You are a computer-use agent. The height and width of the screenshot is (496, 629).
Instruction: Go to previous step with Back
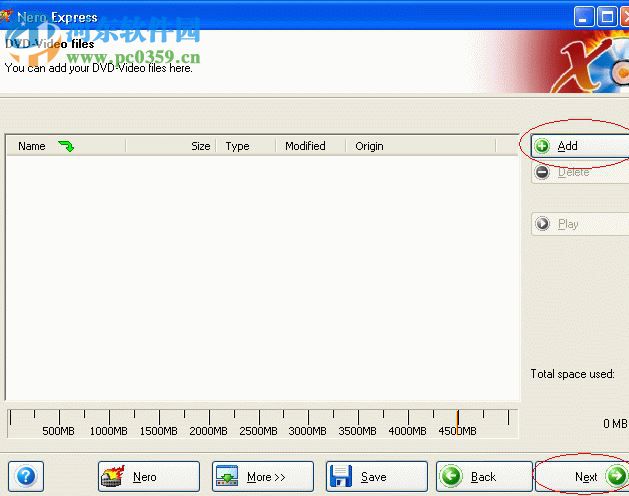[484, 476]
